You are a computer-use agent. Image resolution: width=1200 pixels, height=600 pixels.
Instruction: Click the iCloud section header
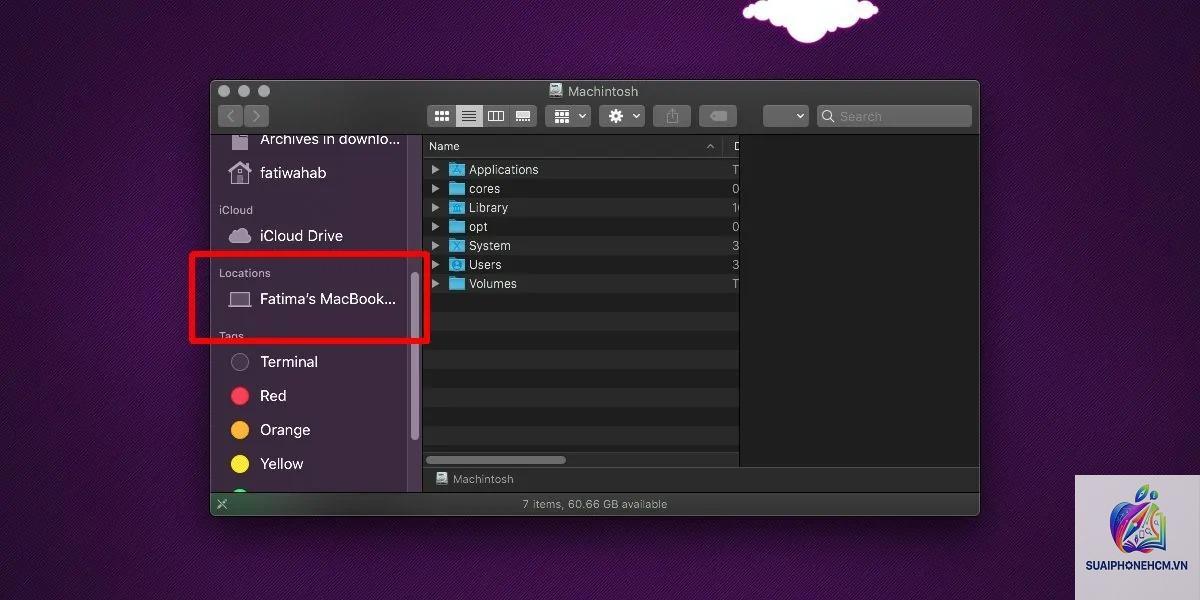click(236, 210)
